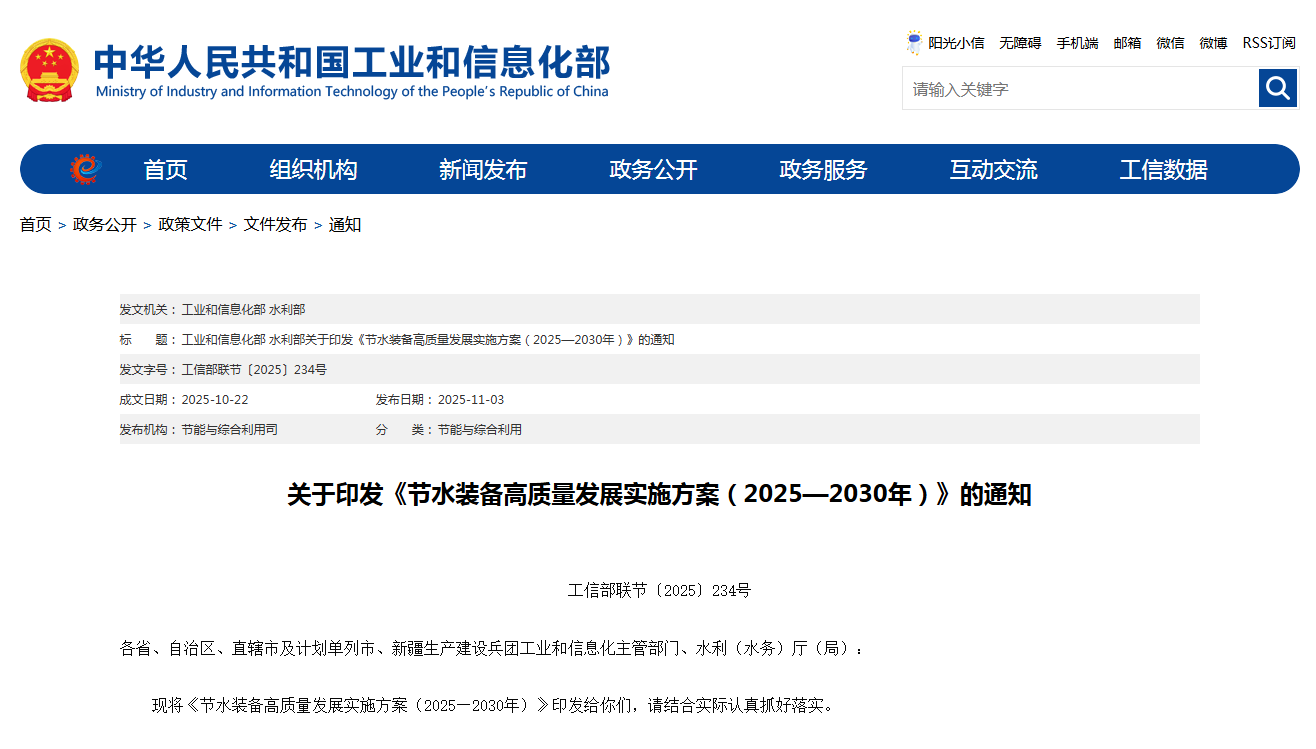Open the 首页 navigation menu item
The width and height of the screenshot is (1316, 749).
166,170
